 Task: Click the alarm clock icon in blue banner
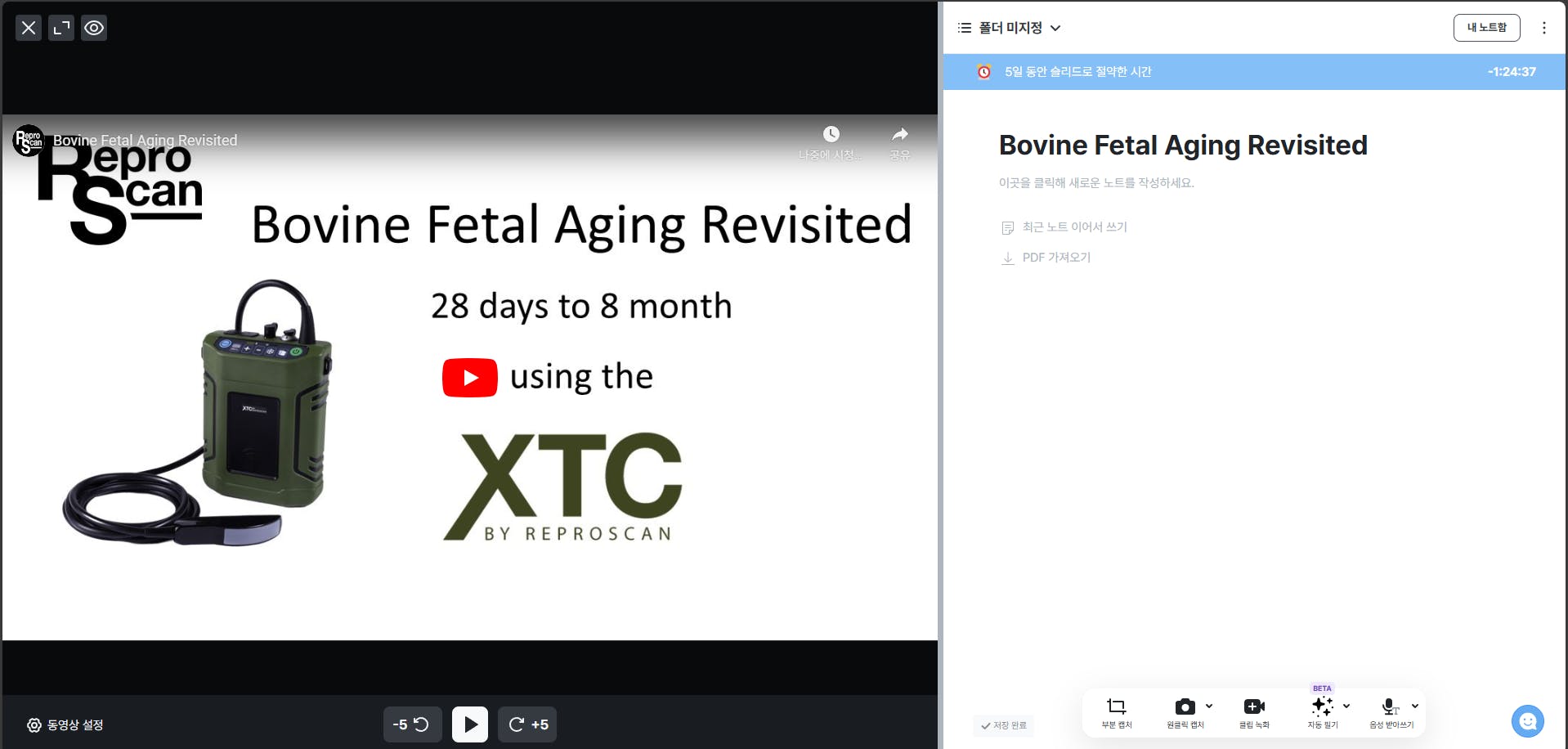click(x=984, y=72)
